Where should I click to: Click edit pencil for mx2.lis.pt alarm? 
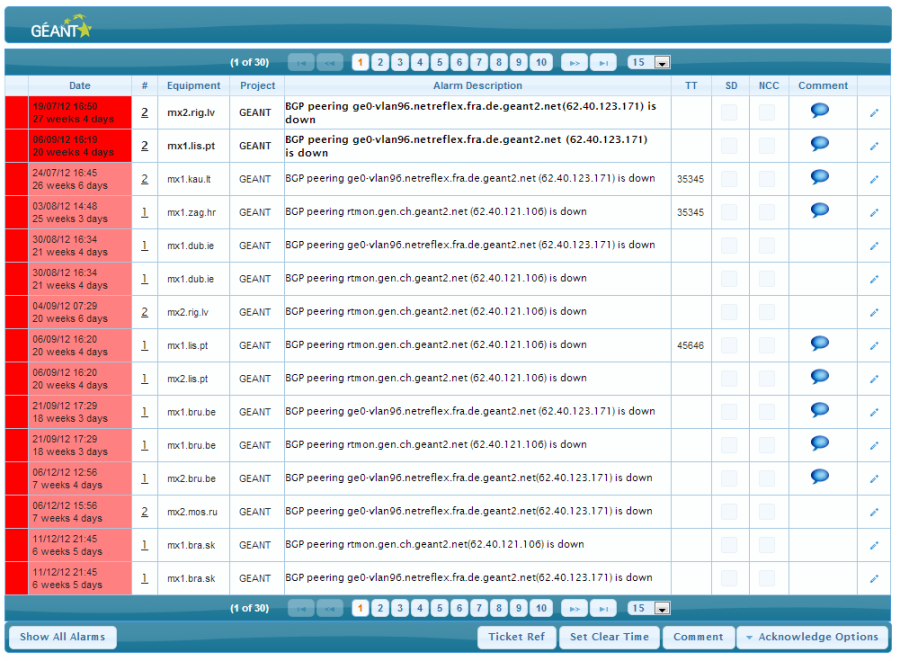[x=874, y=379]
